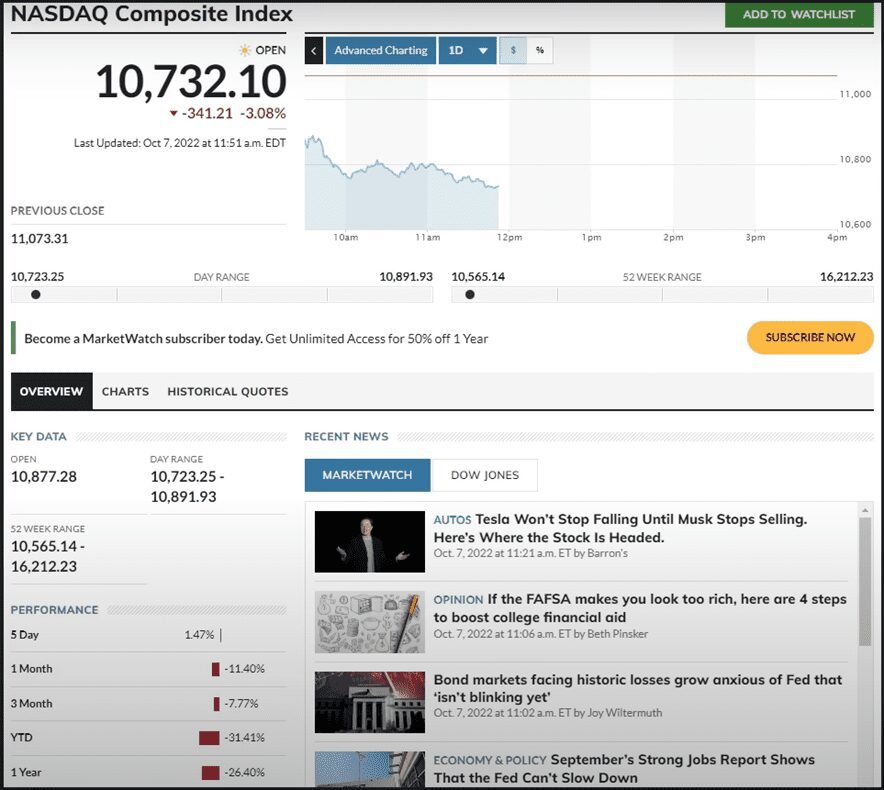The image size is (884, 790).
Task: Click the 52 Week Range position dot
Action: [470, 295]
